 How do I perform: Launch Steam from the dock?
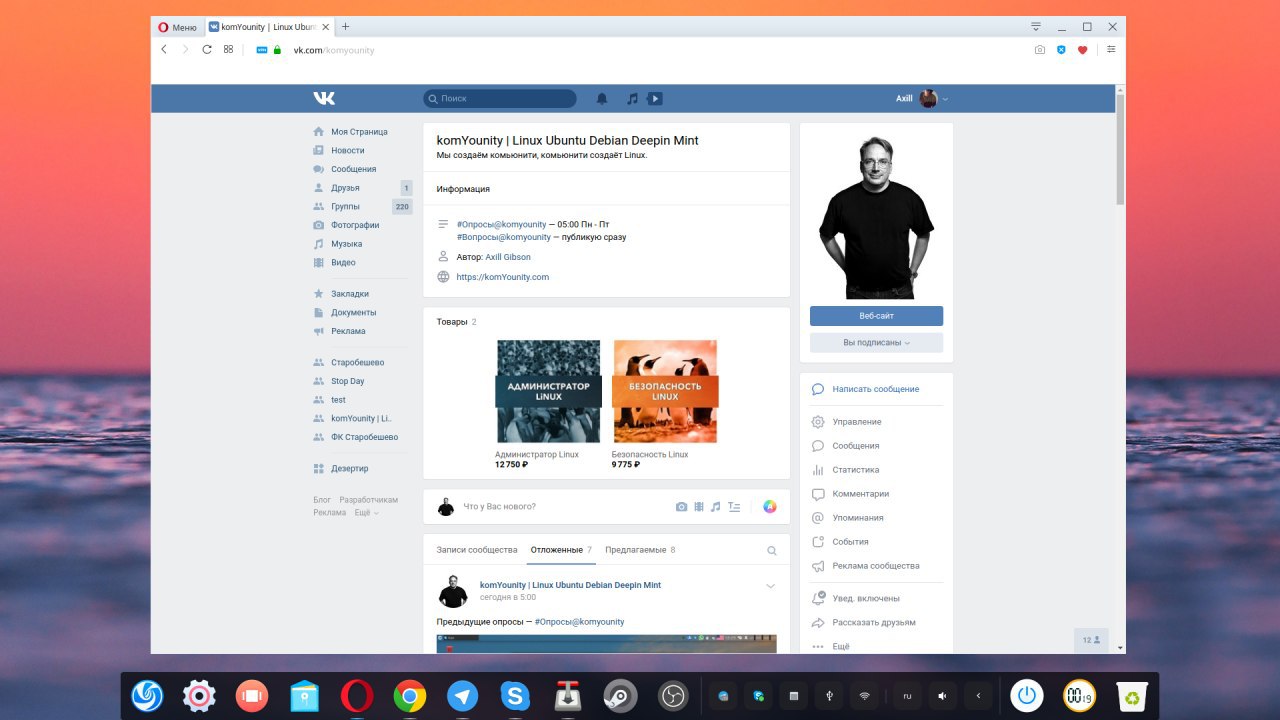(x=619, y=696)
